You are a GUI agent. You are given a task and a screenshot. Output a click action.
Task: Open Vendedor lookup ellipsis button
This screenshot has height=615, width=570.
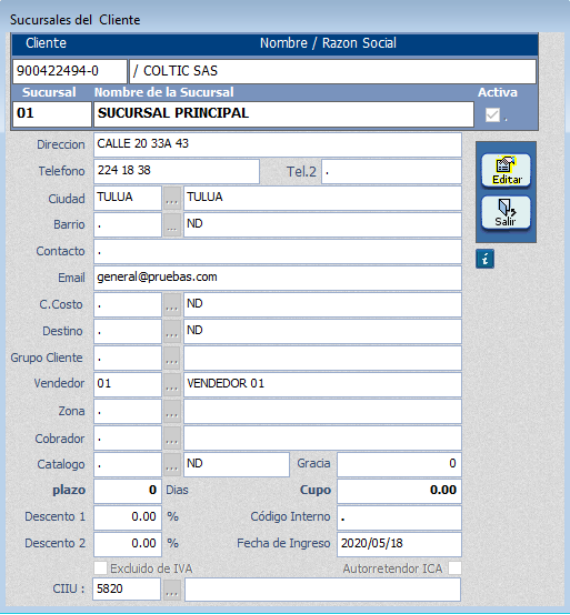tap(172, 384)
